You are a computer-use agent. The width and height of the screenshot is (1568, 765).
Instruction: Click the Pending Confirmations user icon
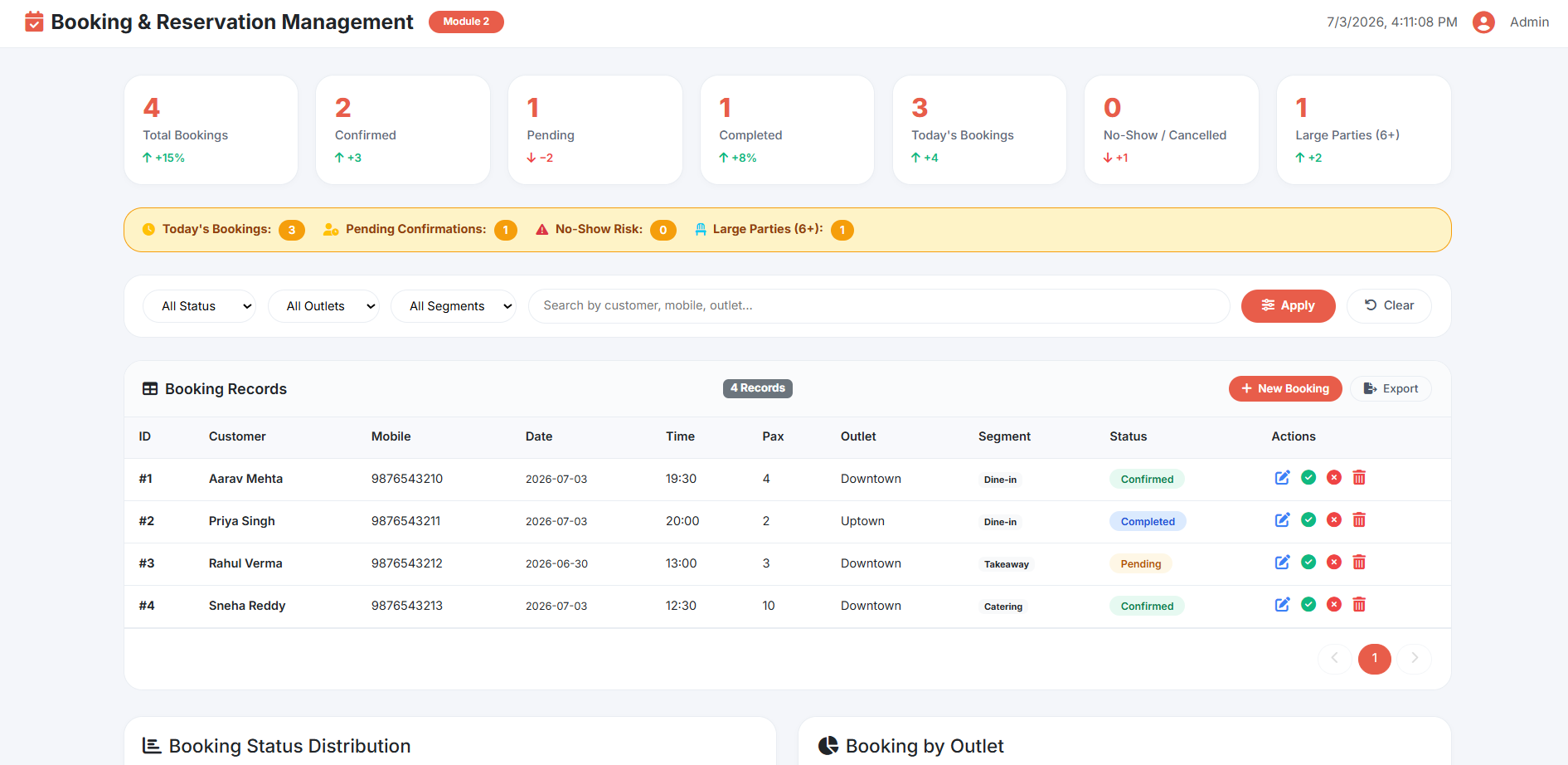(x=331, y=230)
